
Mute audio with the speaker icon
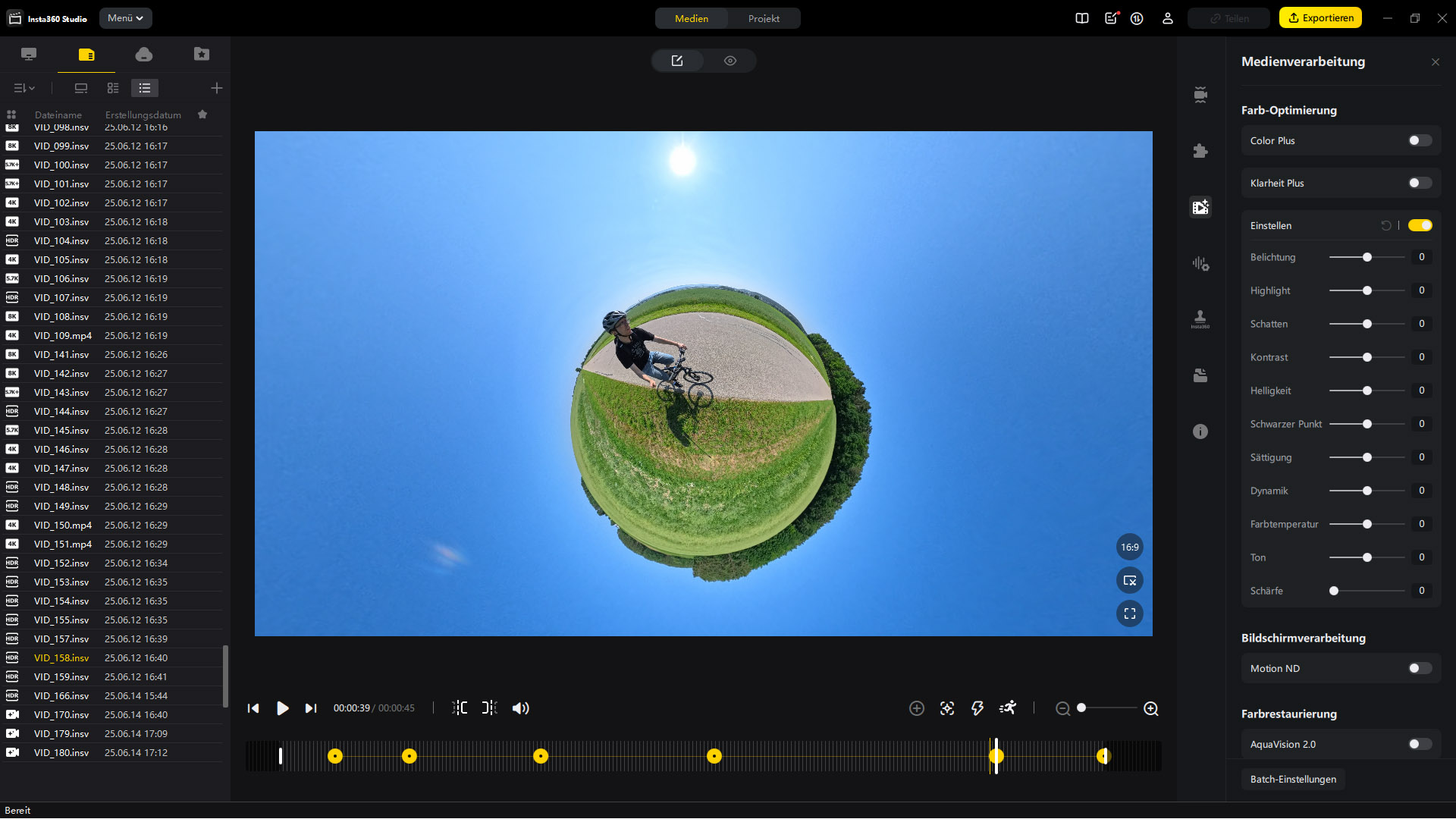(x=520, y=708)
